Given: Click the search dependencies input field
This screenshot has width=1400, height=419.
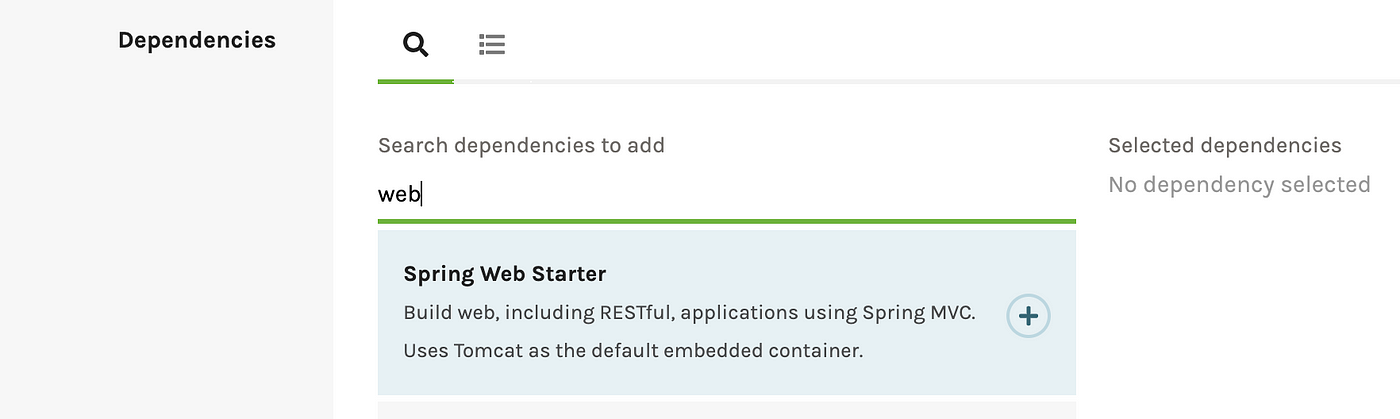Looking at the screenshot, I should point(727,195).
